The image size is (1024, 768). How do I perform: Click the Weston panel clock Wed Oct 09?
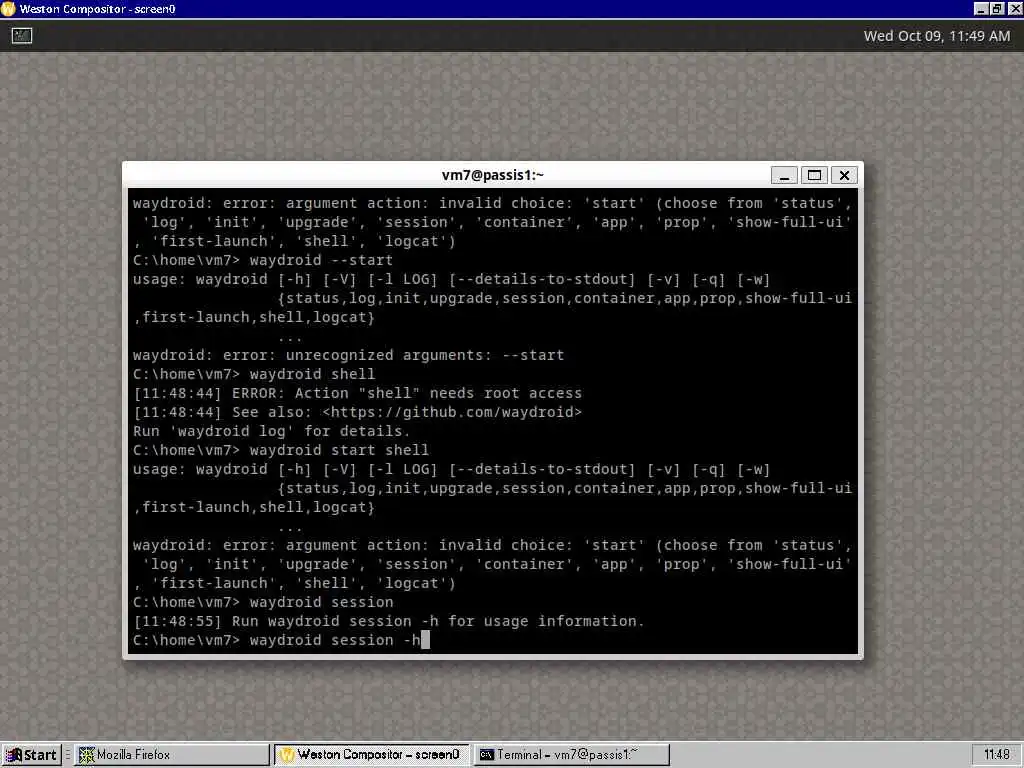point(936,36)
